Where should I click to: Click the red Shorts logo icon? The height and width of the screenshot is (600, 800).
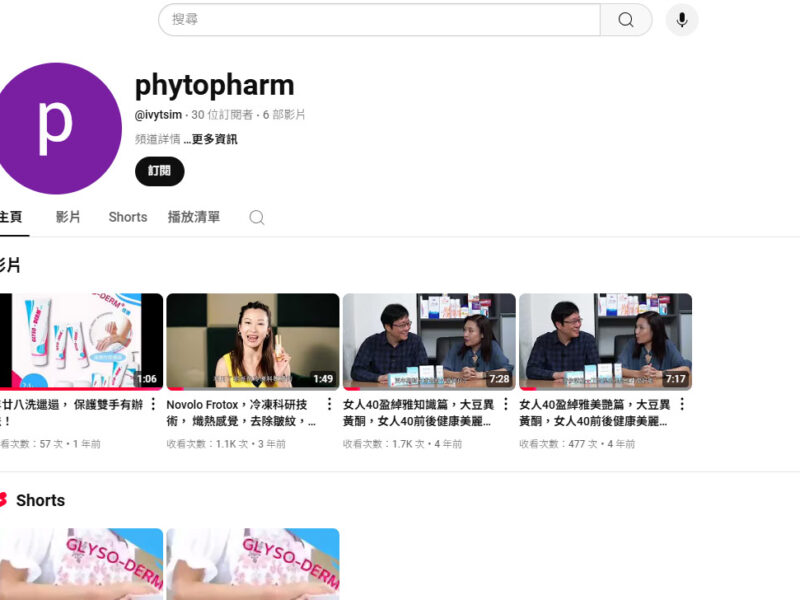coord(3,500)
